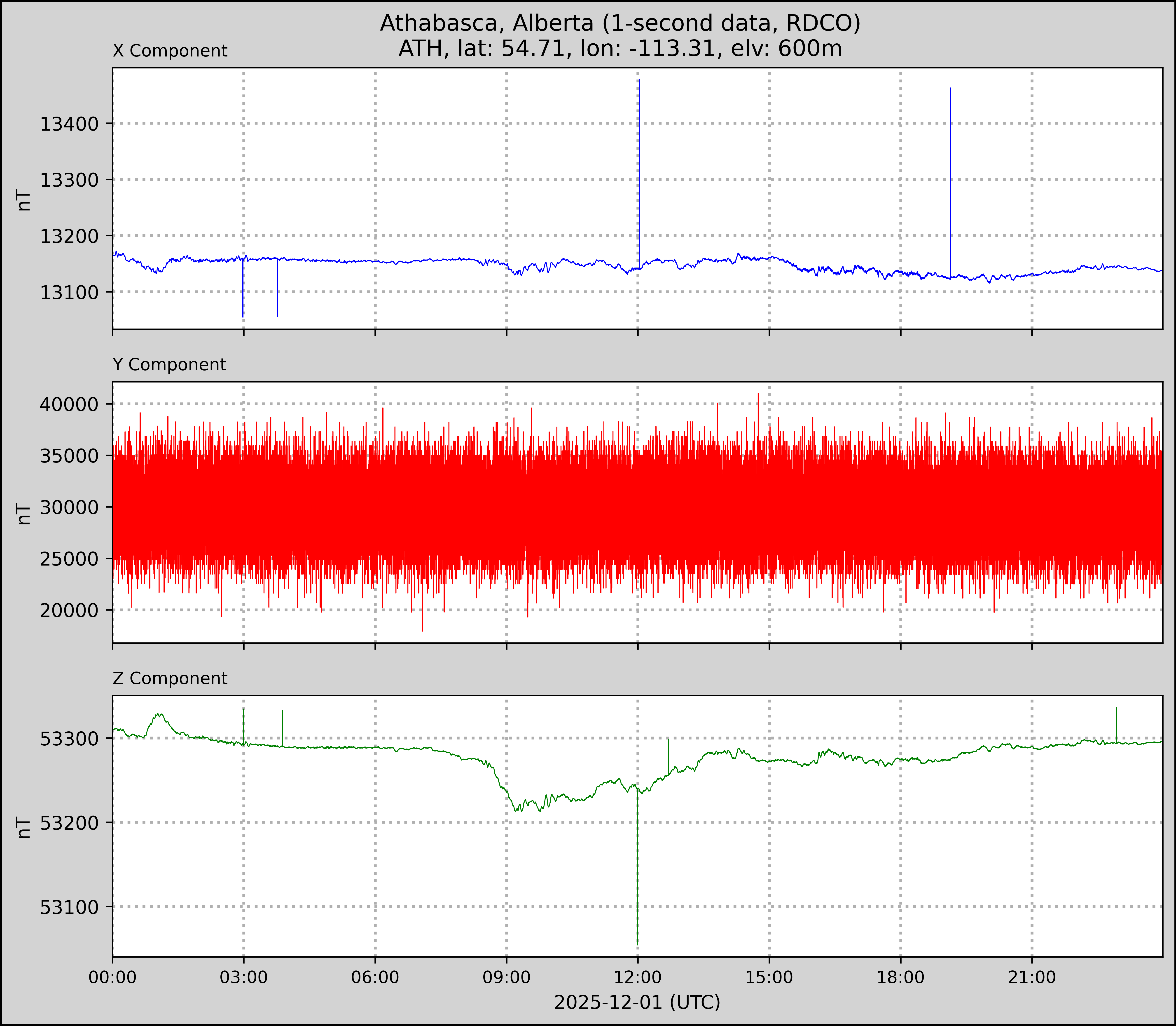Click the 53300 tick label on Z plot

pos(69,739)
